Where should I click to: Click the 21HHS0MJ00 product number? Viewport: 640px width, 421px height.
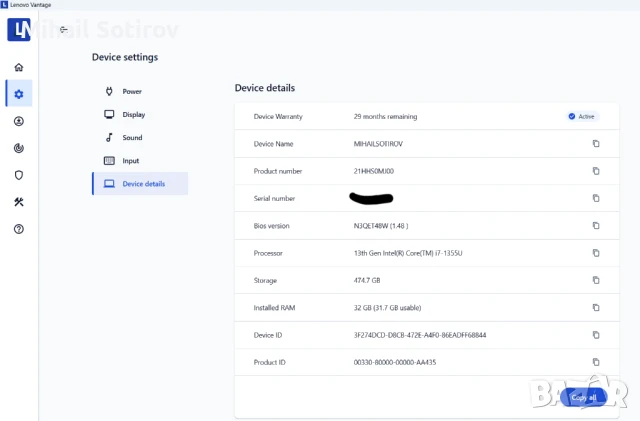pos(373,171)
